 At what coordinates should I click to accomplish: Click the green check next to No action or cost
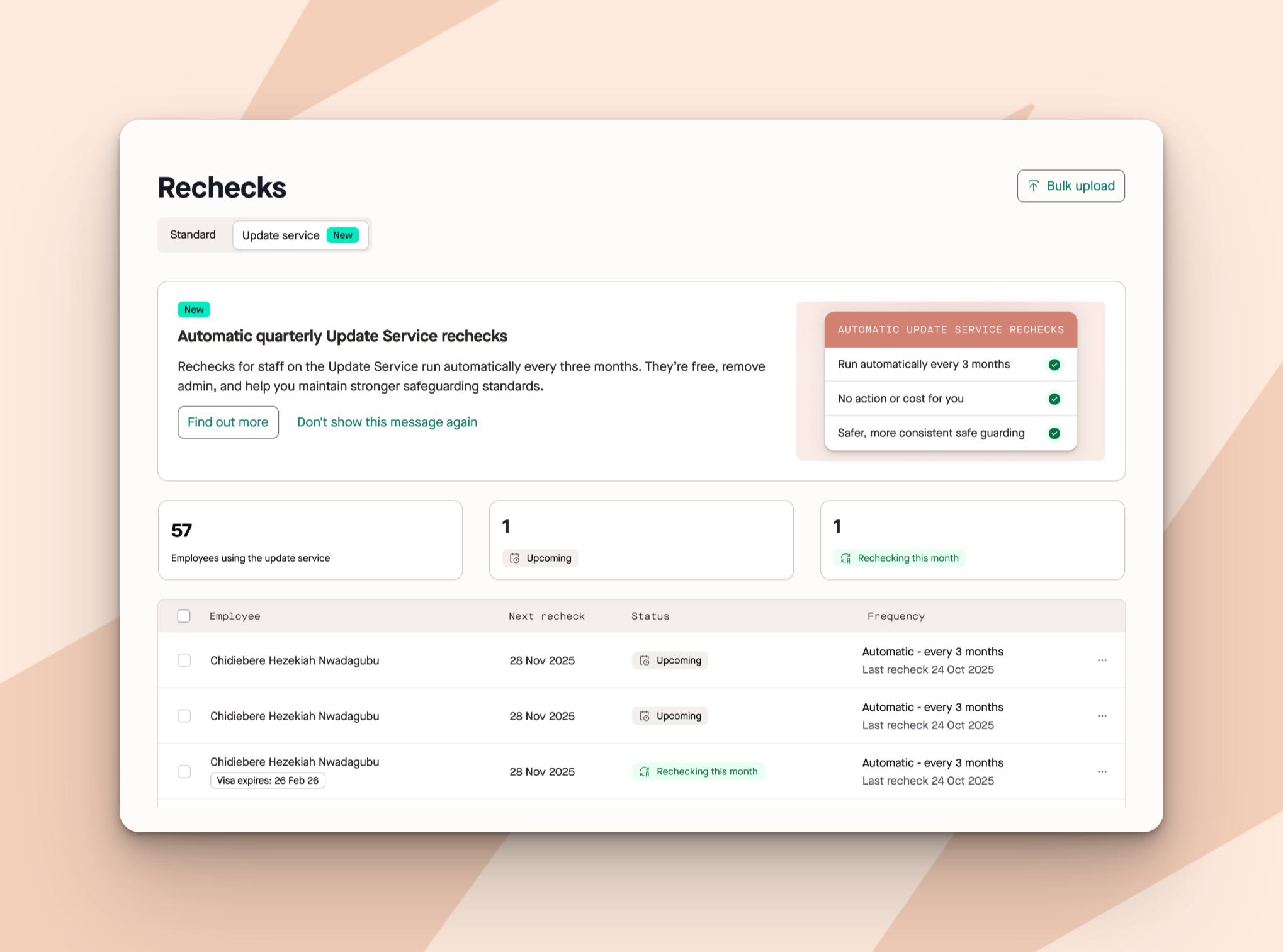[1054, 399]
